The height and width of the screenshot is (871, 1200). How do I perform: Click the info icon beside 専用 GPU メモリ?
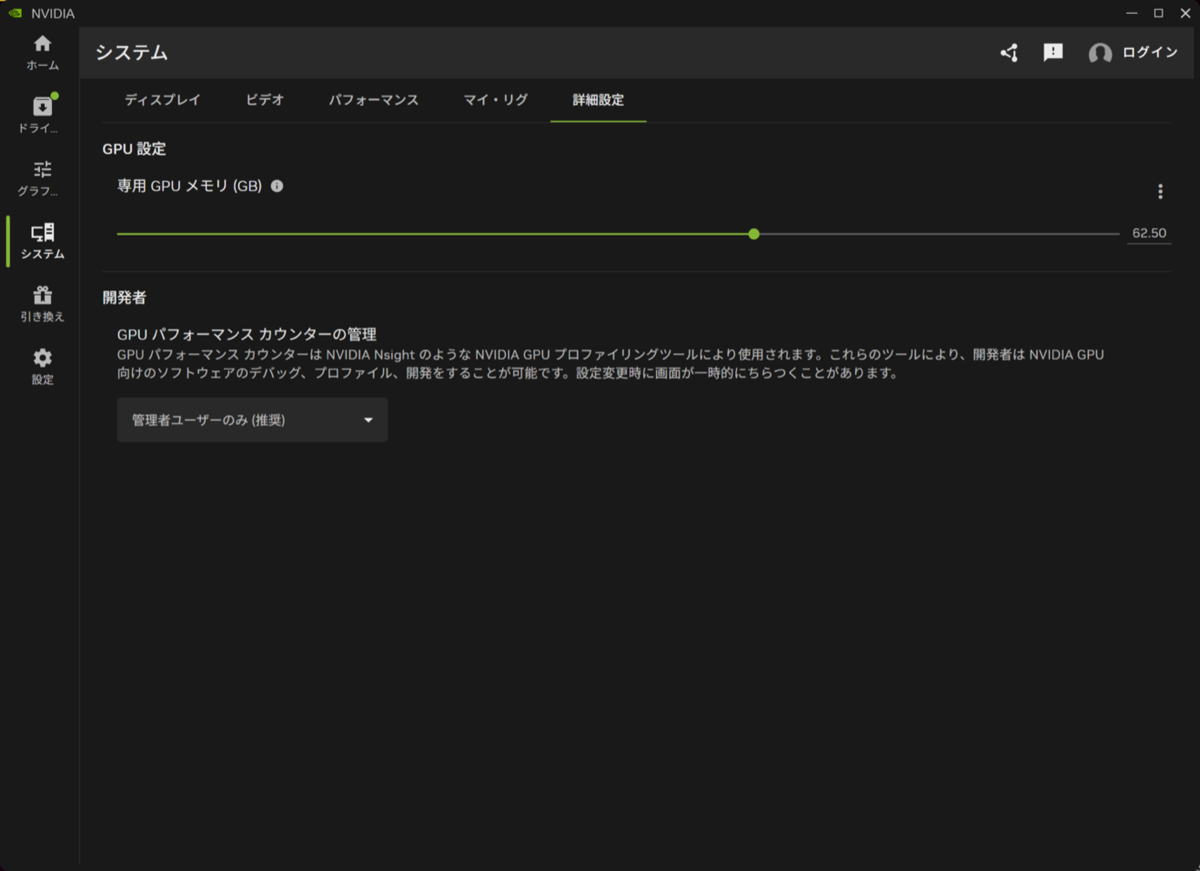(277, 186)
